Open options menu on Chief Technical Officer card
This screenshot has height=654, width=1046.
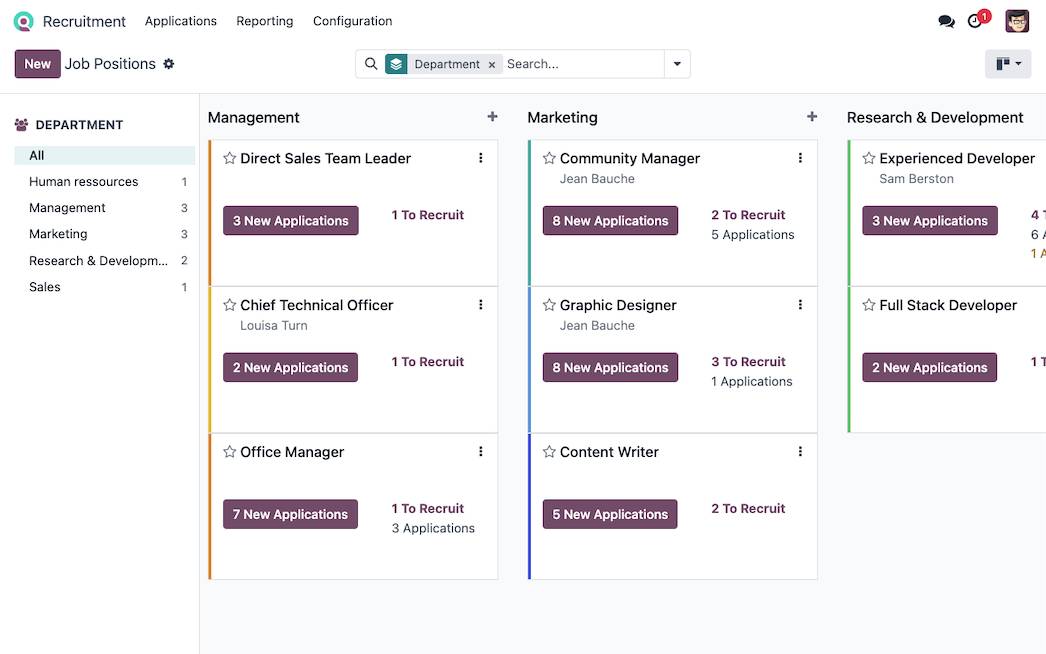(x=481, y=304)
